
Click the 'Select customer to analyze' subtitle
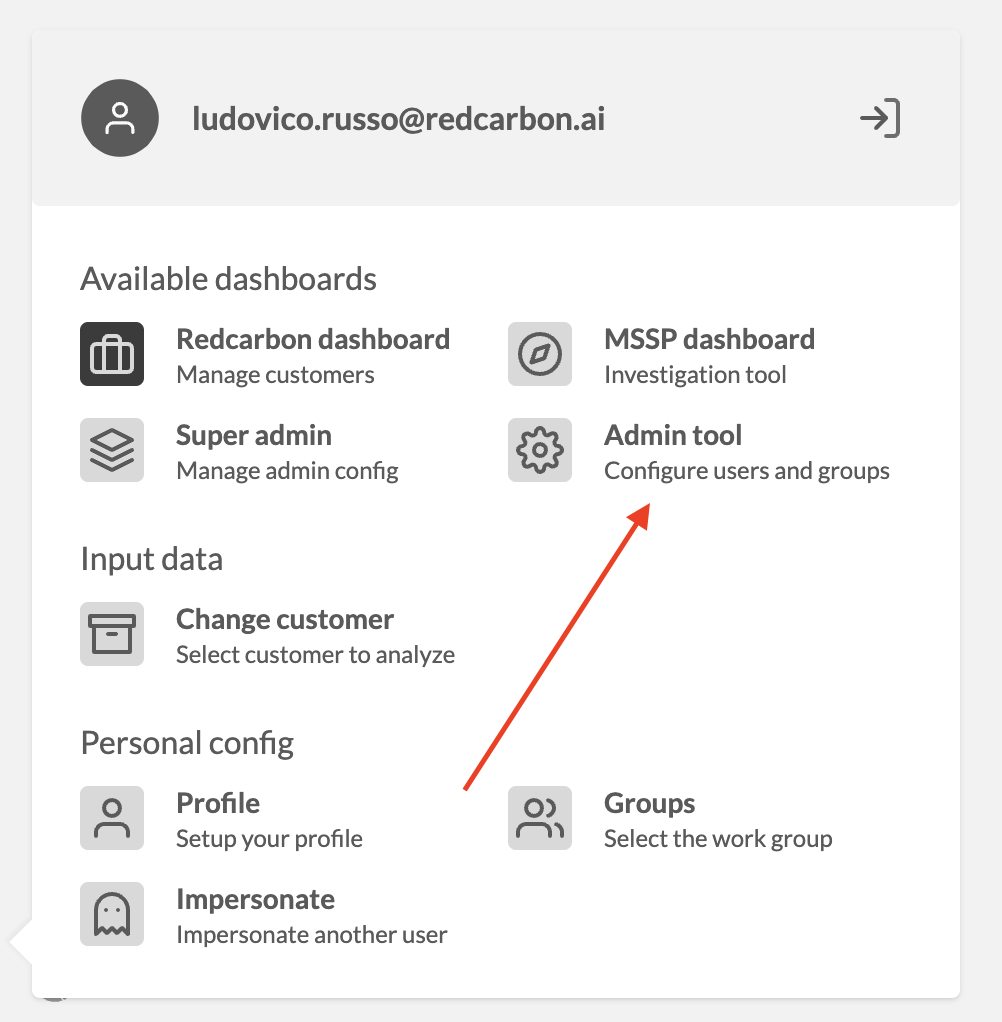(x=316, y=654)
